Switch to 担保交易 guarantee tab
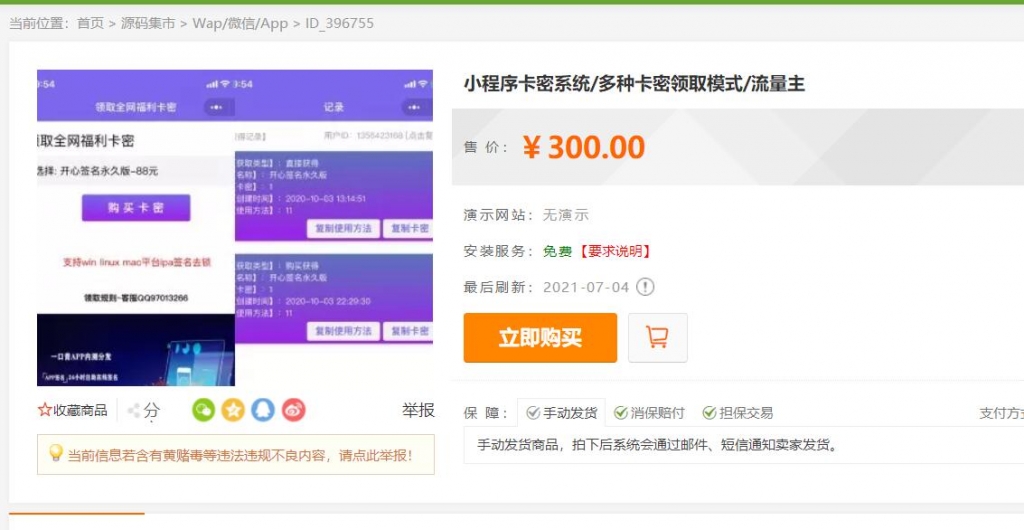 [737, 413]
